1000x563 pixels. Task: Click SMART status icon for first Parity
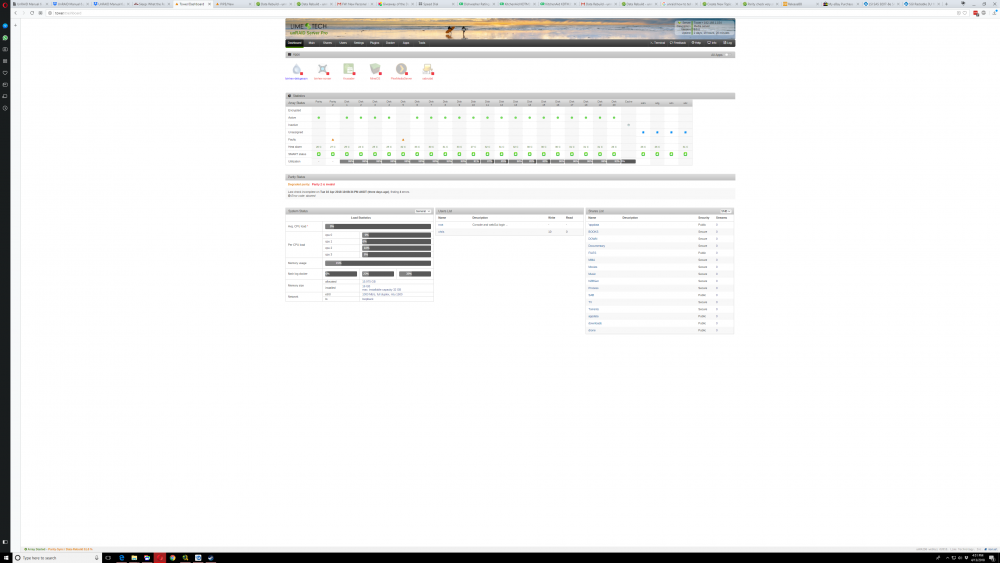tap(319, 154)
